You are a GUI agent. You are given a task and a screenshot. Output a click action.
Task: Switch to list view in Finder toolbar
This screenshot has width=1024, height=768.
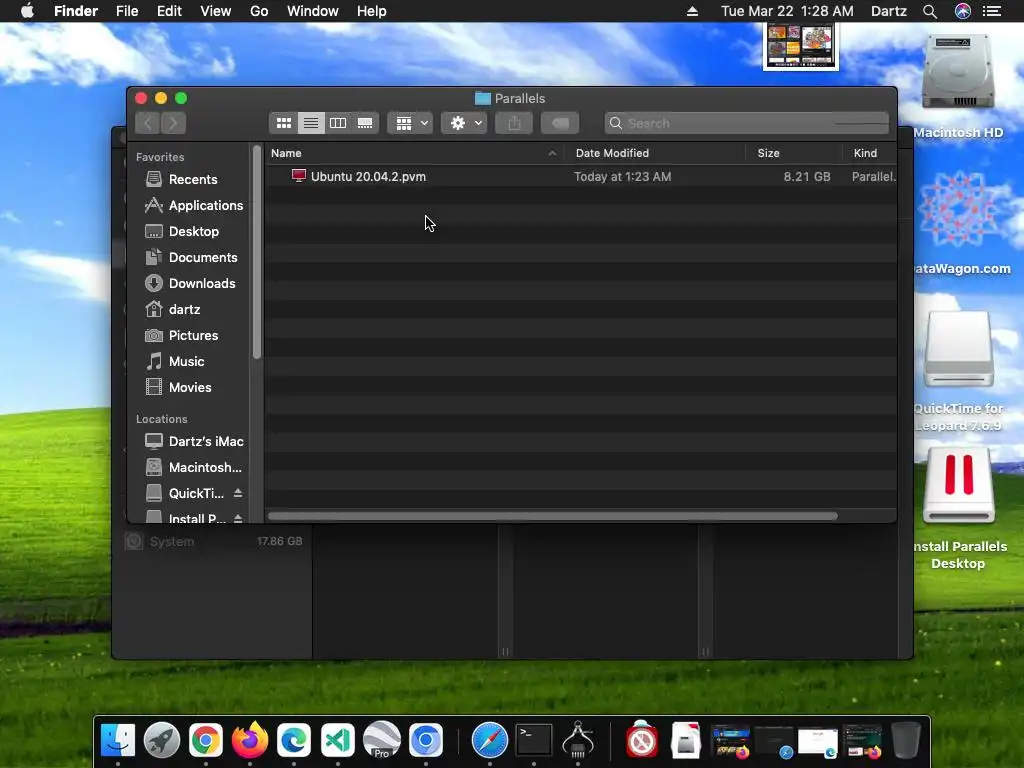click(x=311, y=123)
